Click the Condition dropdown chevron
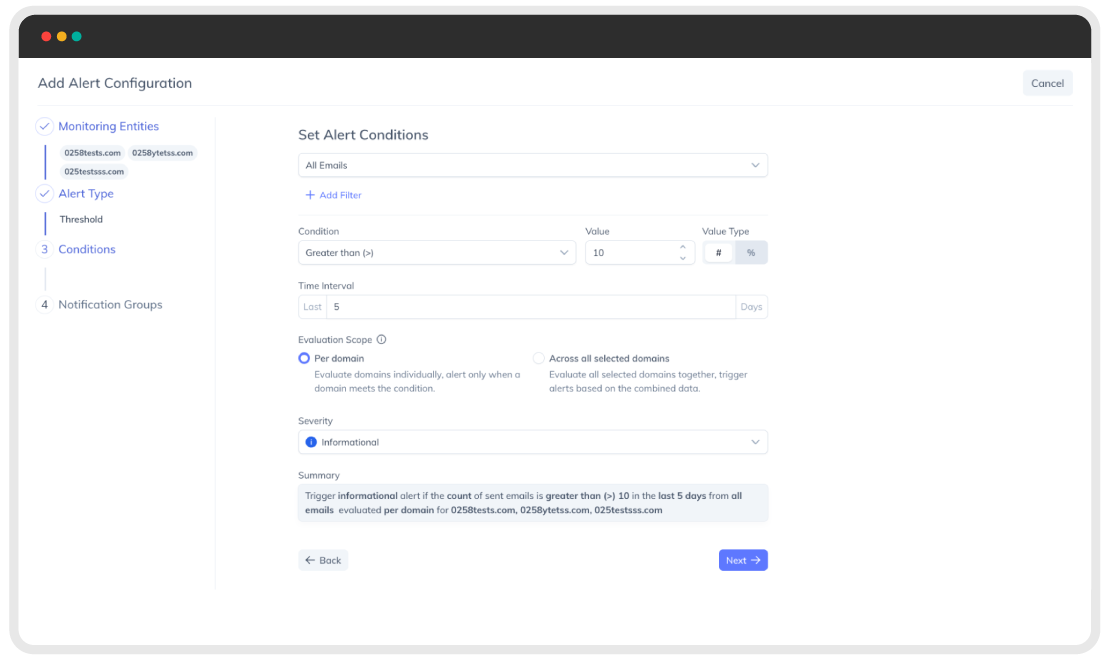The width and height of the screenshot is (1110, 660). [564, 253]
